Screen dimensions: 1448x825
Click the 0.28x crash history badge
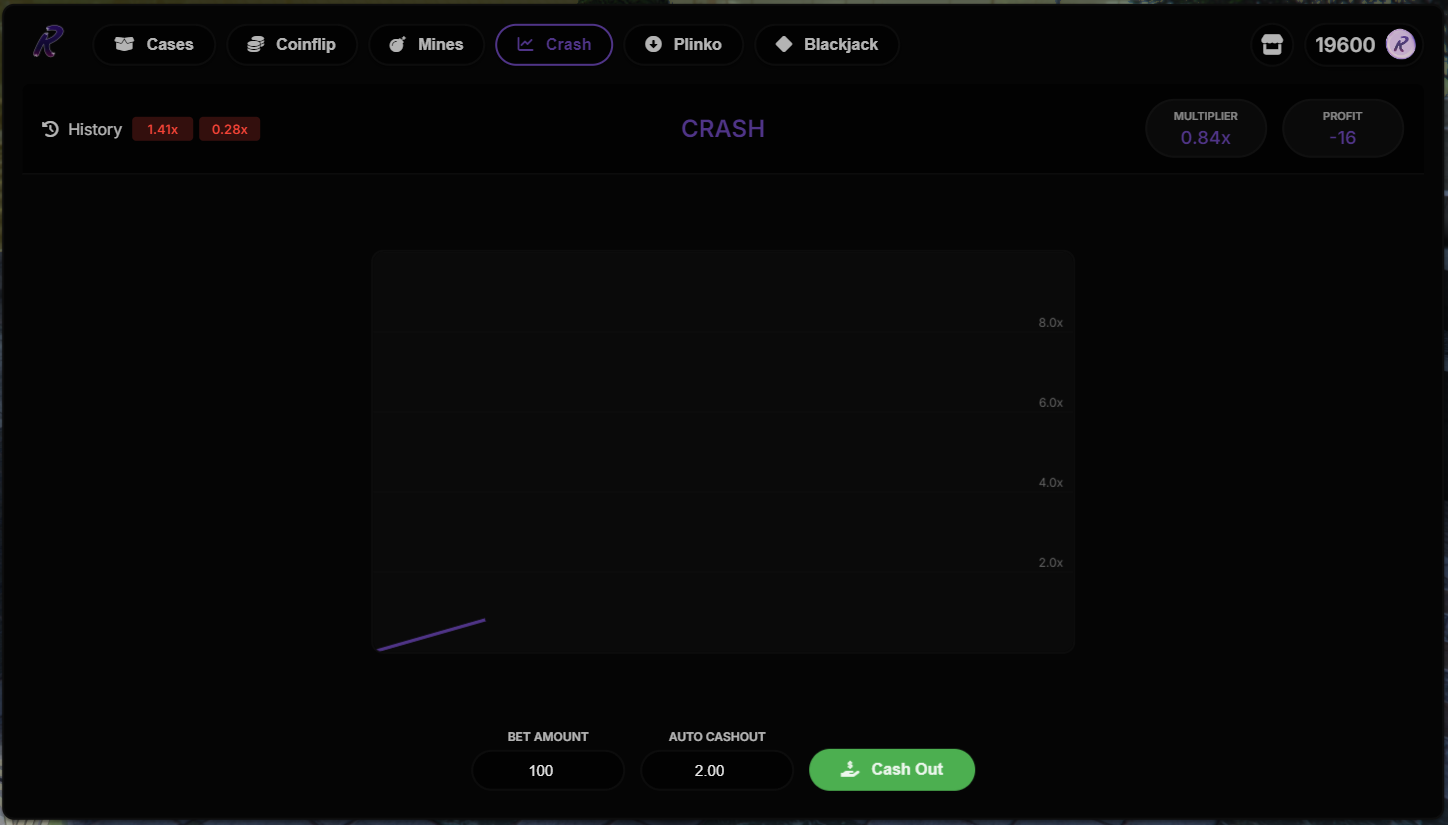point(229,128)
